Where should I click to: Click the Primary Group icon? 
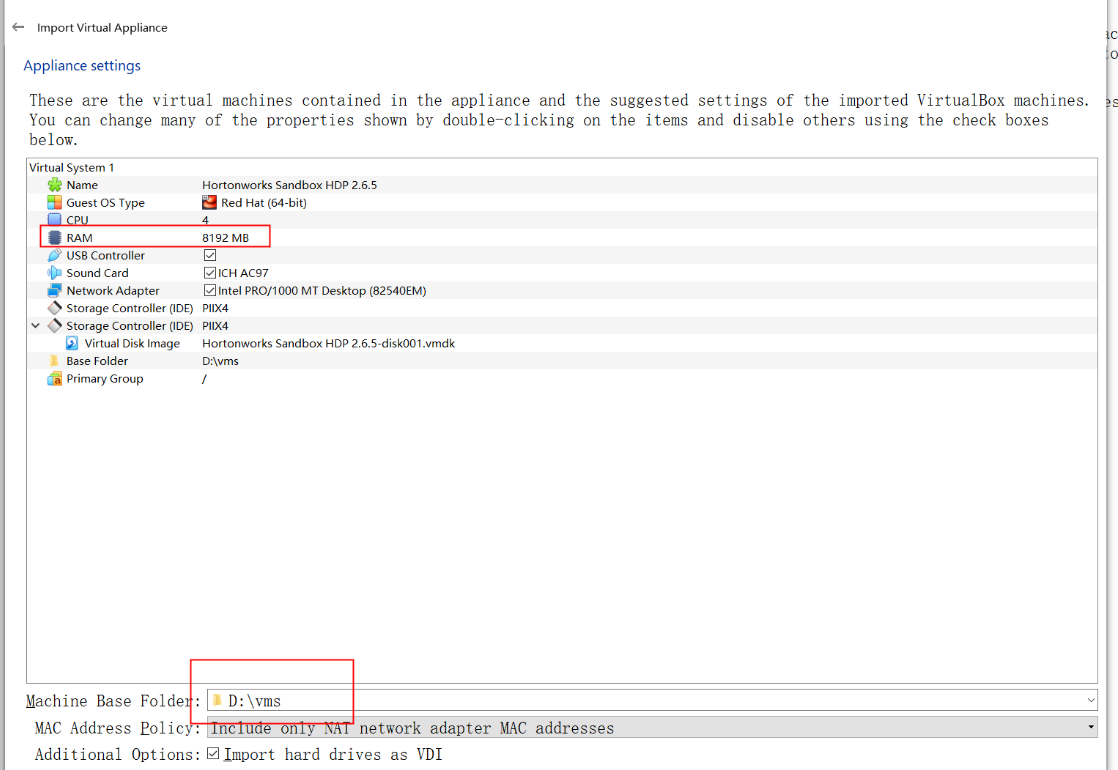54,379
